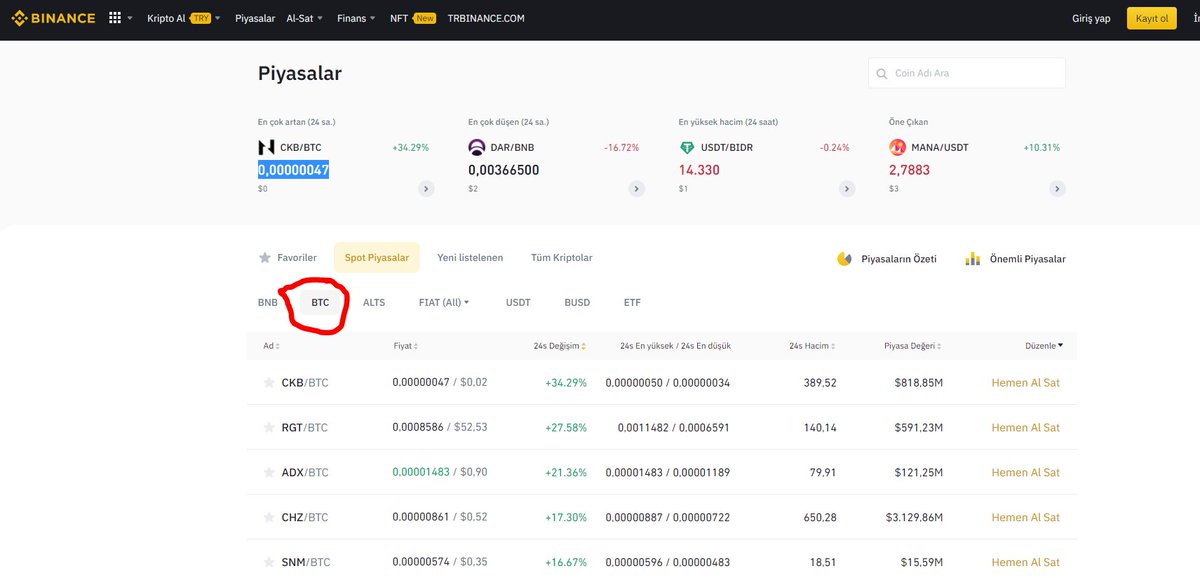Click the search magnifier icon
The width and height of the screenshot is (1200, 578).
882,74
